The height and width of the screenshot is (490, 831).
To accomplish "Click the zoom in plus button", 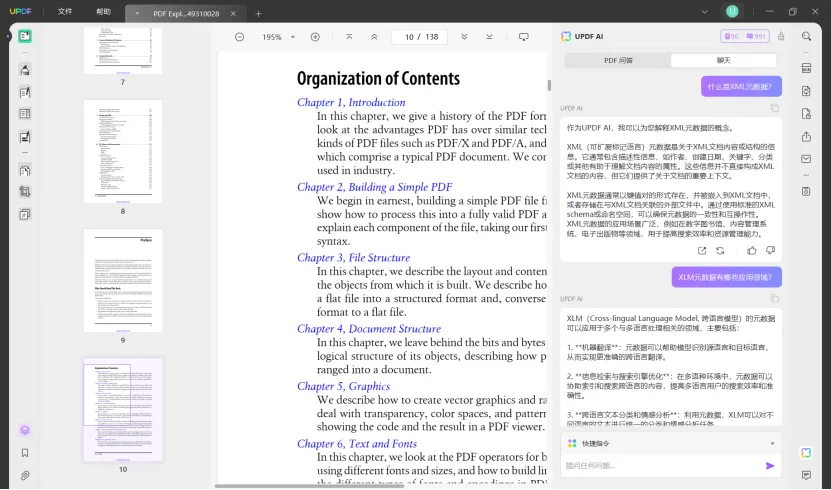I will coord(315,37).
